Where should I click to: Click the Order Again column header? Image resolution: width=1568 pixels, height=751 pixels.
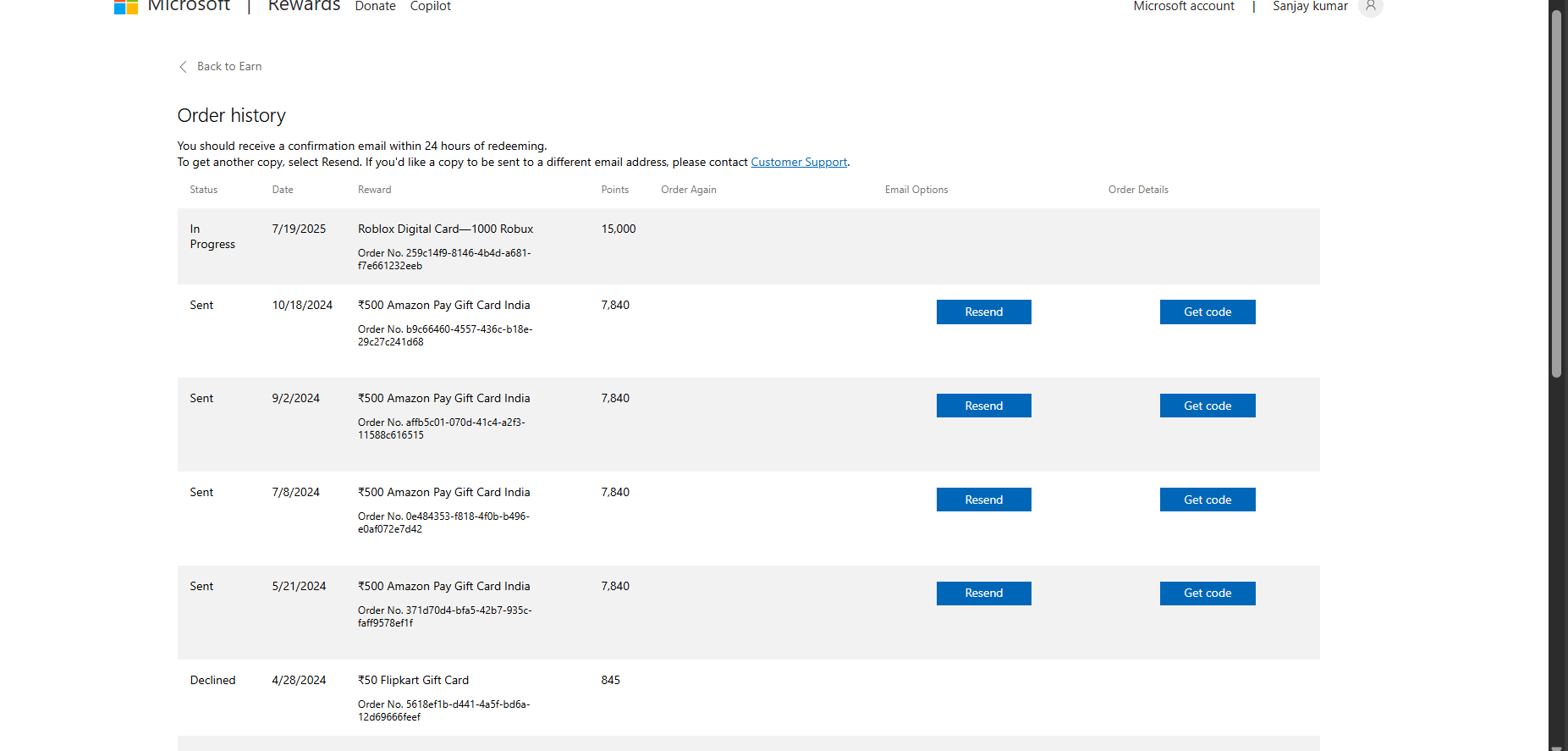point(689,190)
